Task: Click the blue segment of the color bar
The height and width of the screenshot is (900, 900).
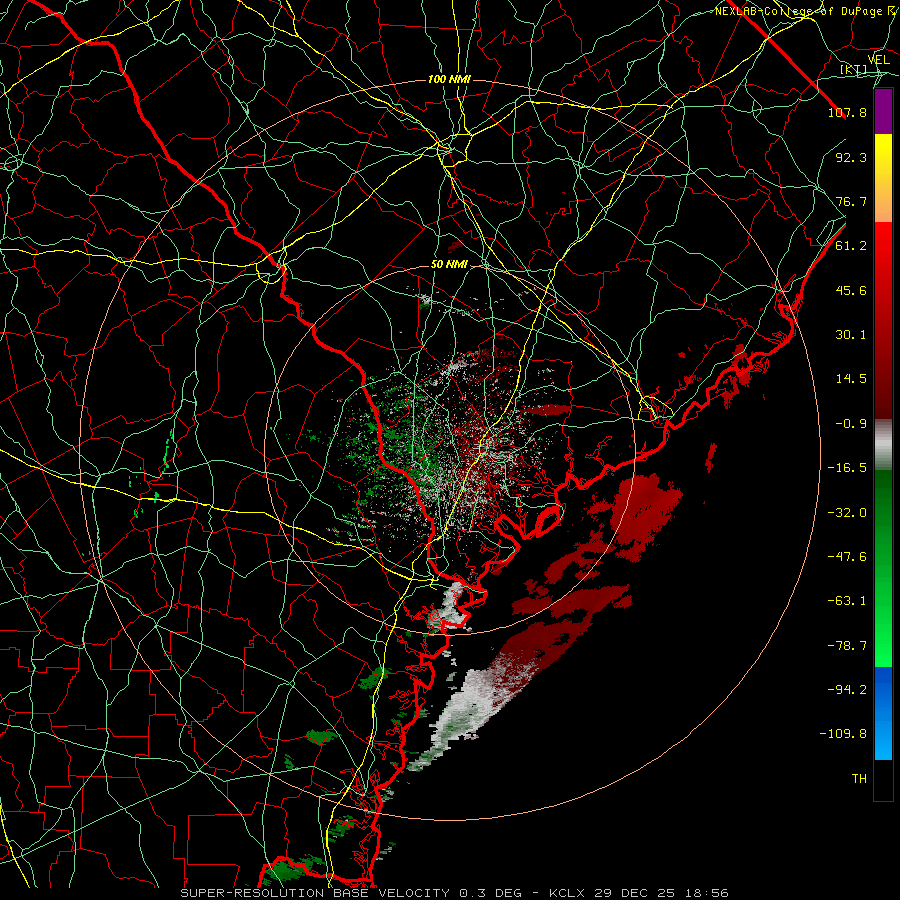Action: (x=883, y=713)
